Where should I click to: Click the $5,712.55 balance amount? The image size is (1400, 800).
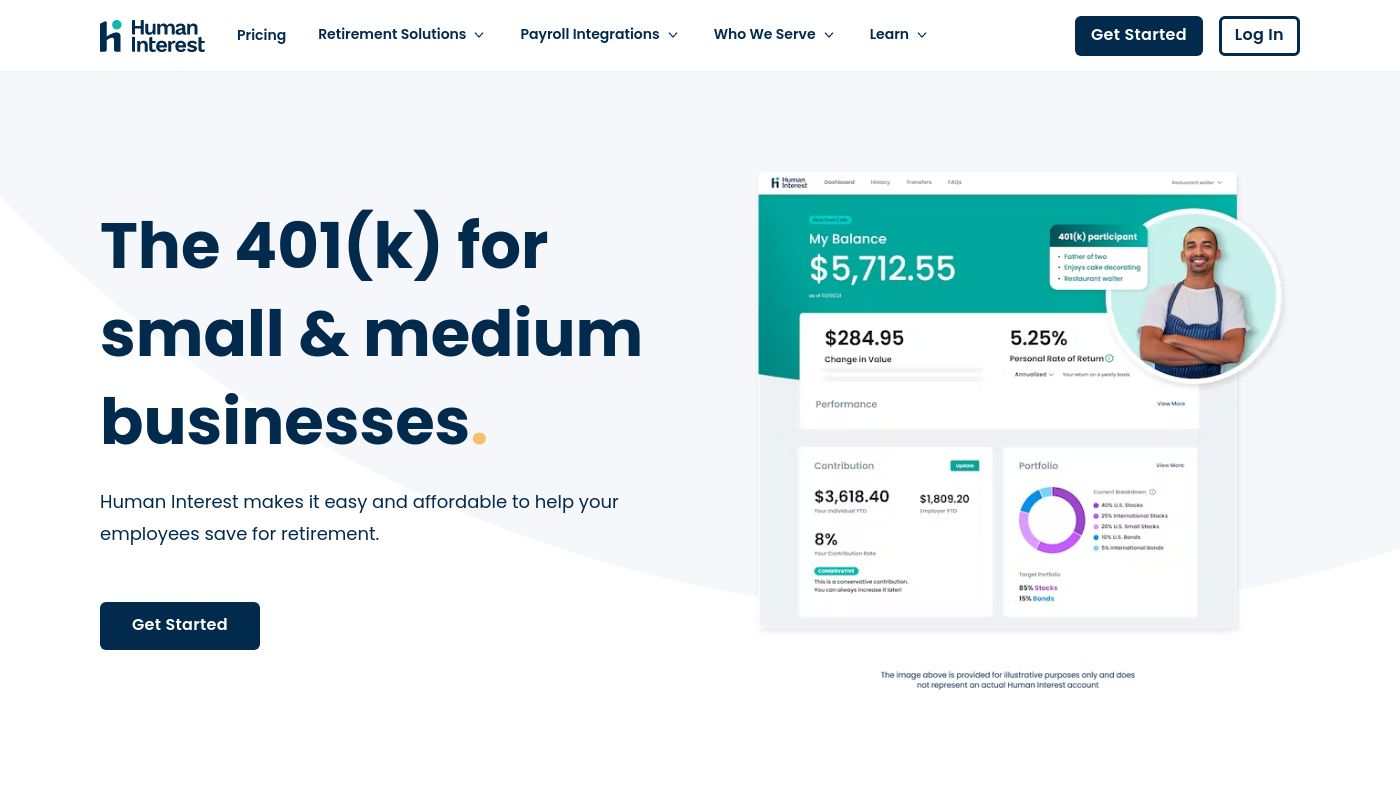click(882, 268)
